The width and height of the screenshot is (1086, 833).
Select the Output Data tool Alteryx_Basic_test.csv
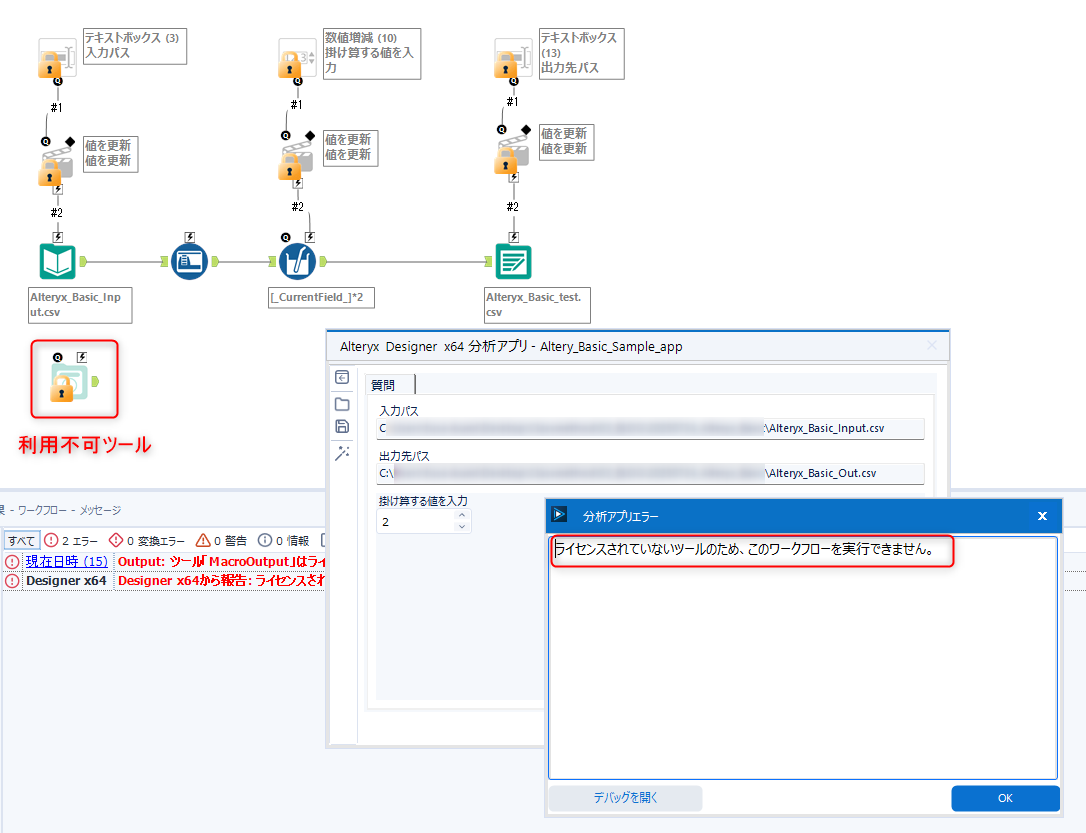(x=513, y=262)
